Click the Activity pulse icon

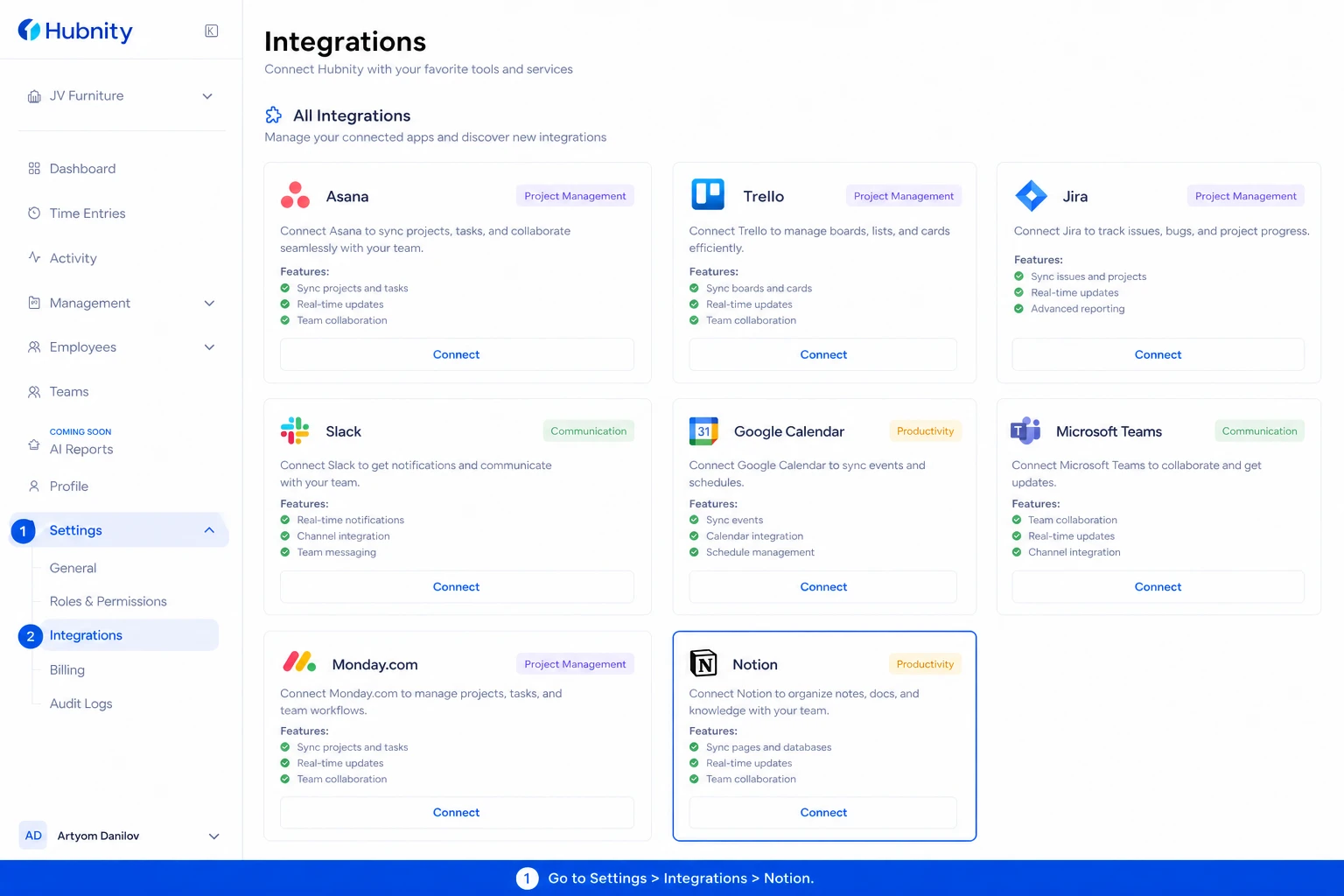(34, 257)
